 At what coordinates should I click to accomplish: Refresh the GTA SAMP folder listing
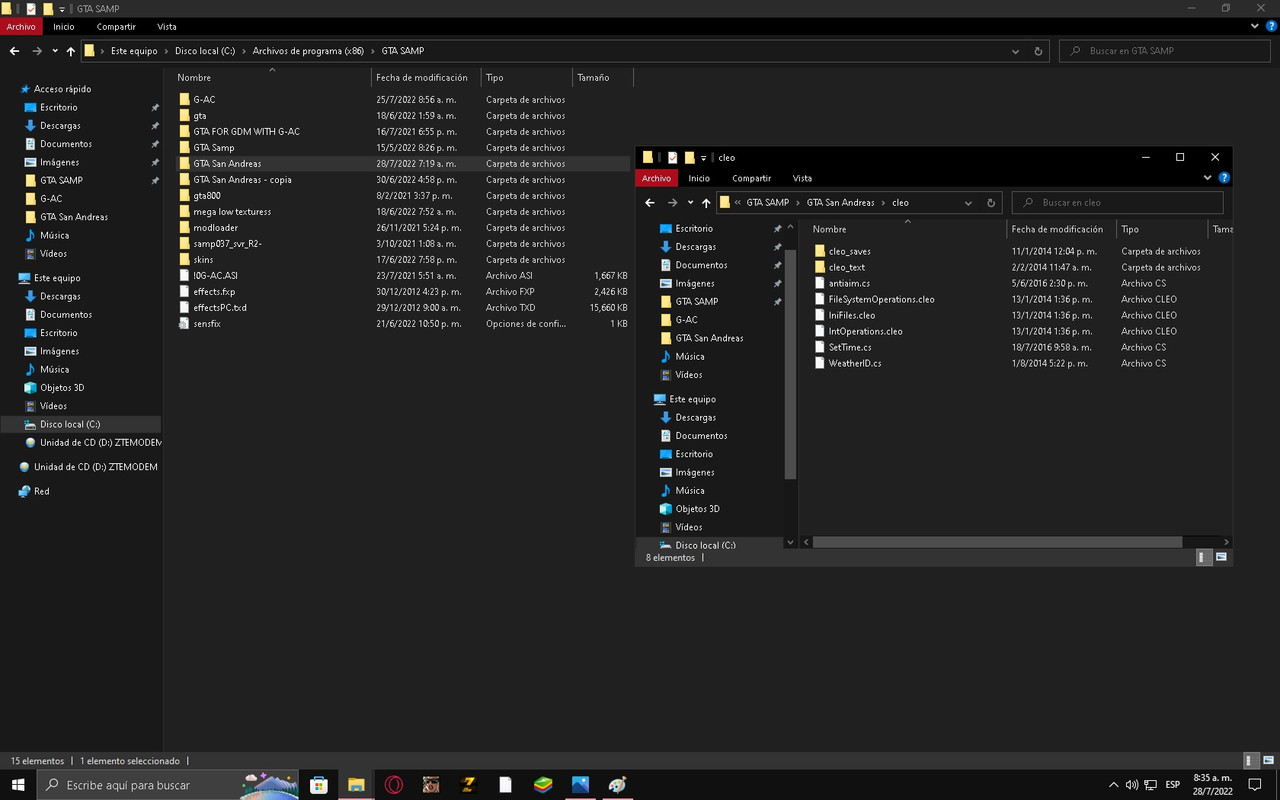1038,51
